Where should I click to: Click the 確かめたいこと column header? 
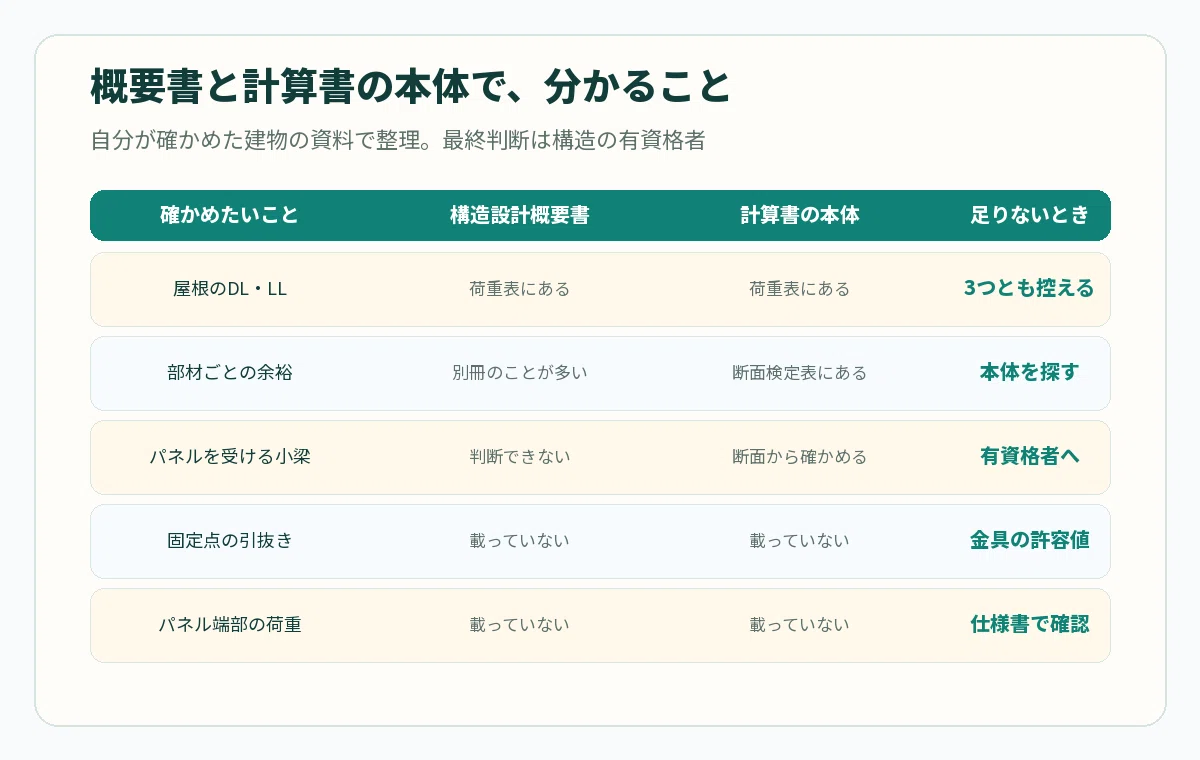pyautogui.click(x=229, y=215)
